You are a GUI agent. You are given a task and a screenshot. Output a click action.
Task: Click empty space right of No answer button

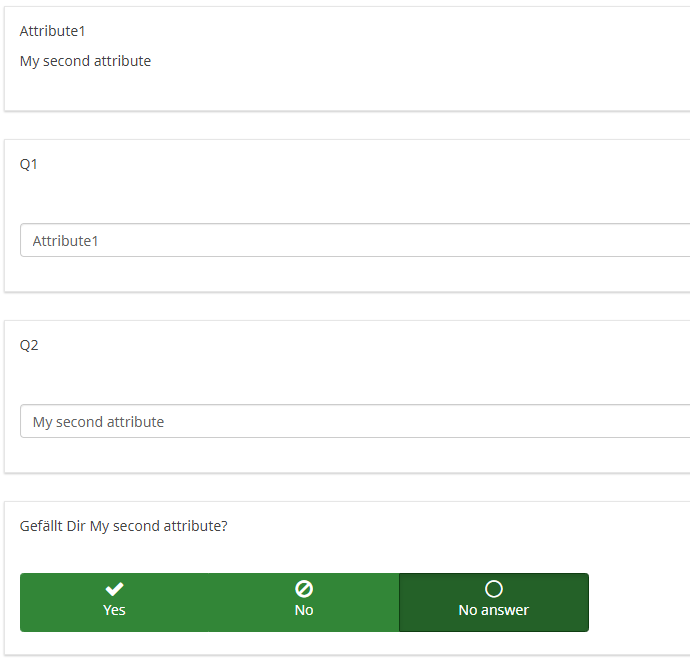point(638,602)
